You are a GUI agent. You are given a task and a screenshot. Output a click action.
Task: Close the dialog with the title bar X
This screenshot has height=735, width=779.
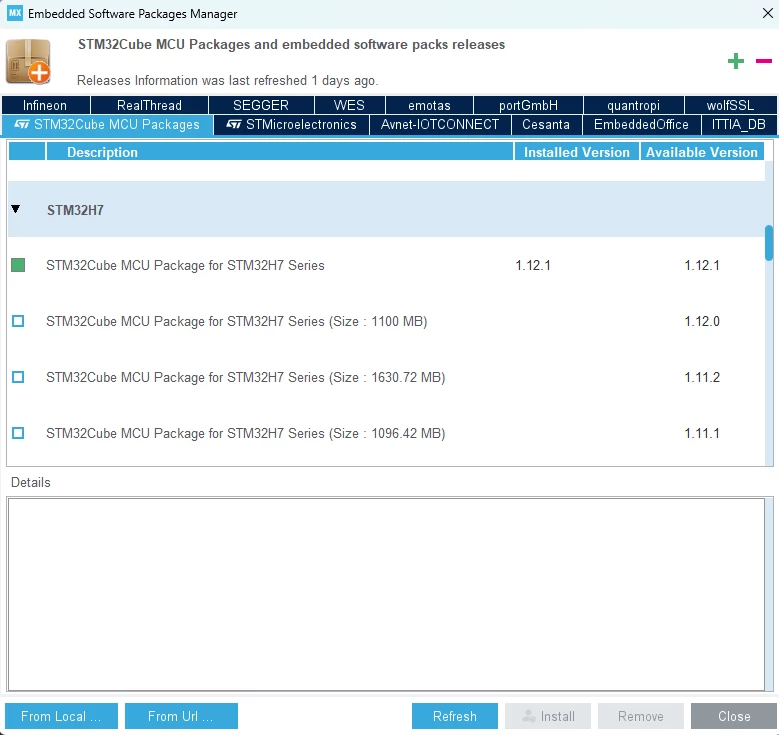click(767, 13)
